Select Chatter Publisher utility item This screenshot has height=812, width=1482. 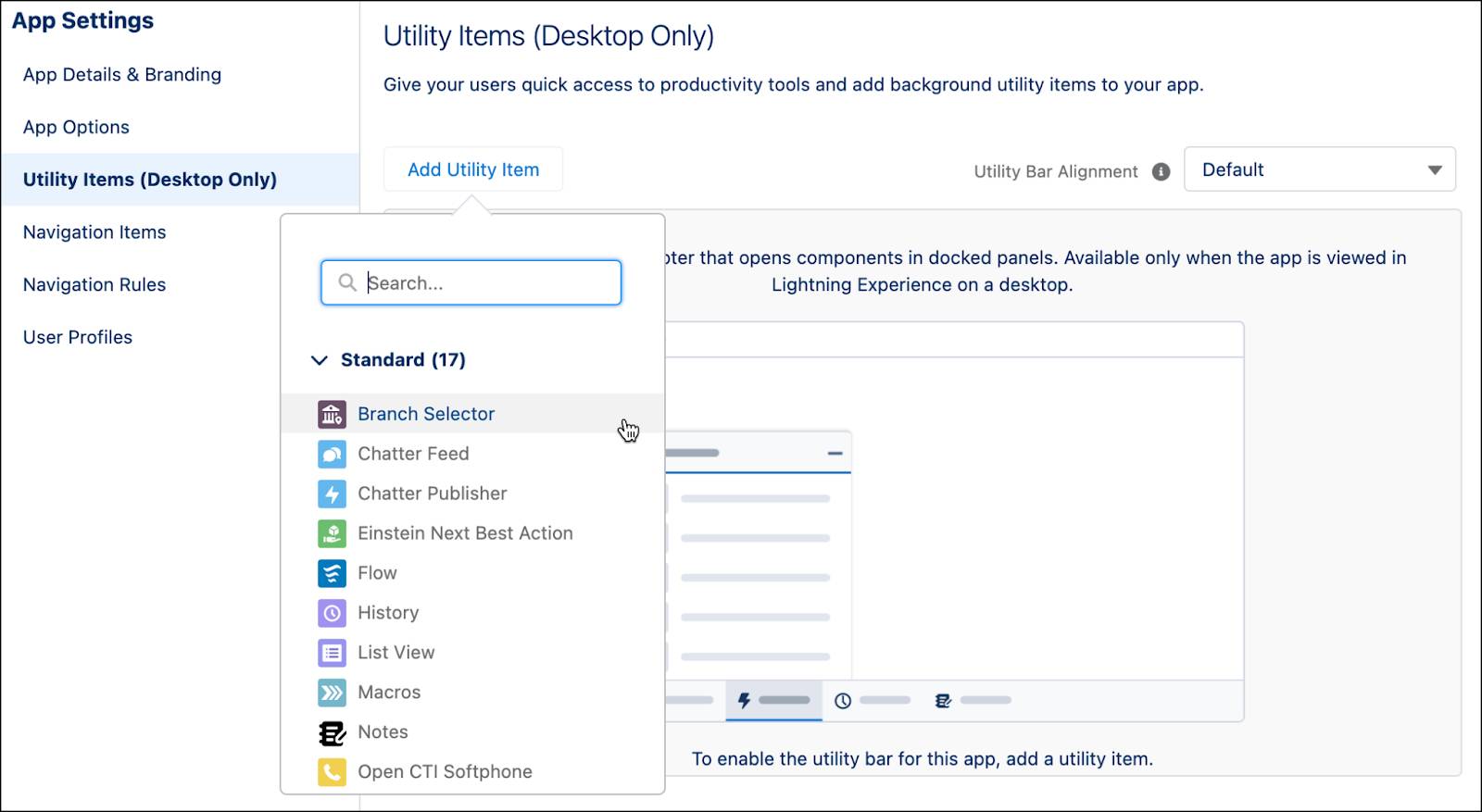coord(472,493)
